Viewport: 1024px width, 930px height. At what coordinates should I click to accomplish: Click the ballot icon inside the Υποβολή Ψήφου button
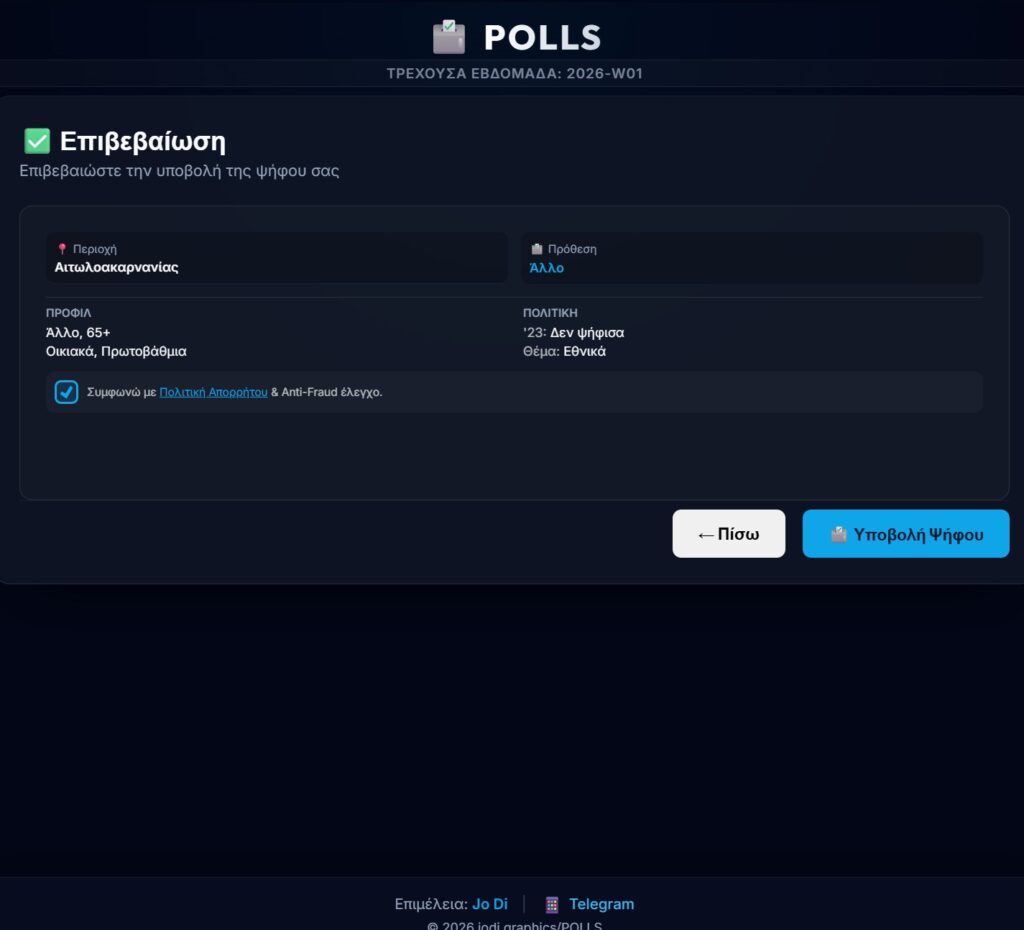pos(839,534)
